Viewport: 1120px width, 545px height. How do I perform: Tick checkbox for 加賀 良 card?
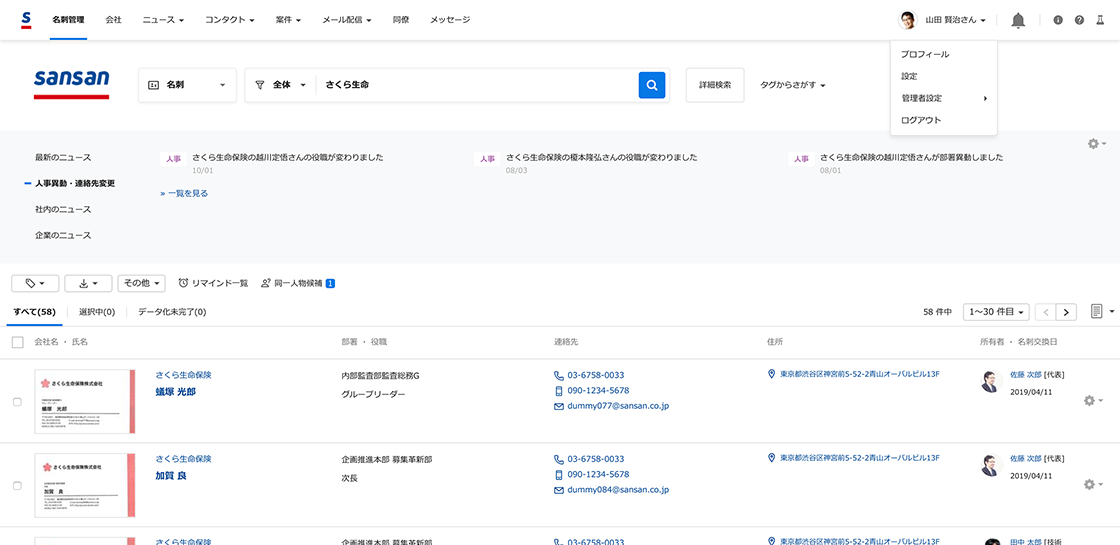point(18,486)
